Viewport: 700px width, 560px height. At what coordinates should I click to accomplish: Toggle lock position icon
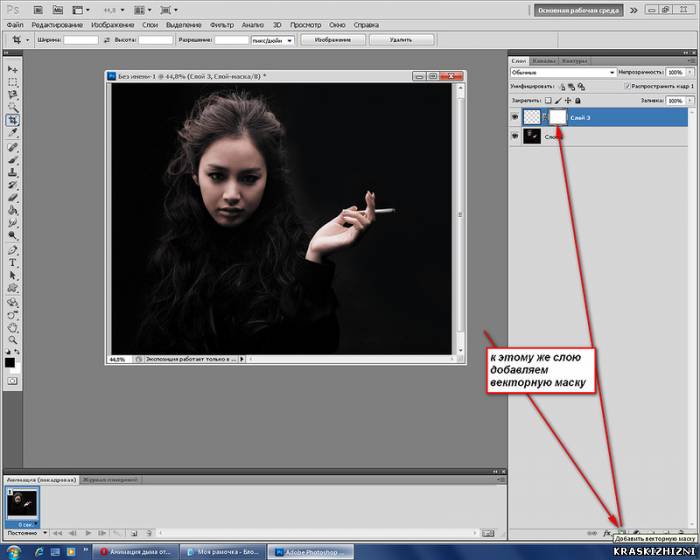coord(568,100)
